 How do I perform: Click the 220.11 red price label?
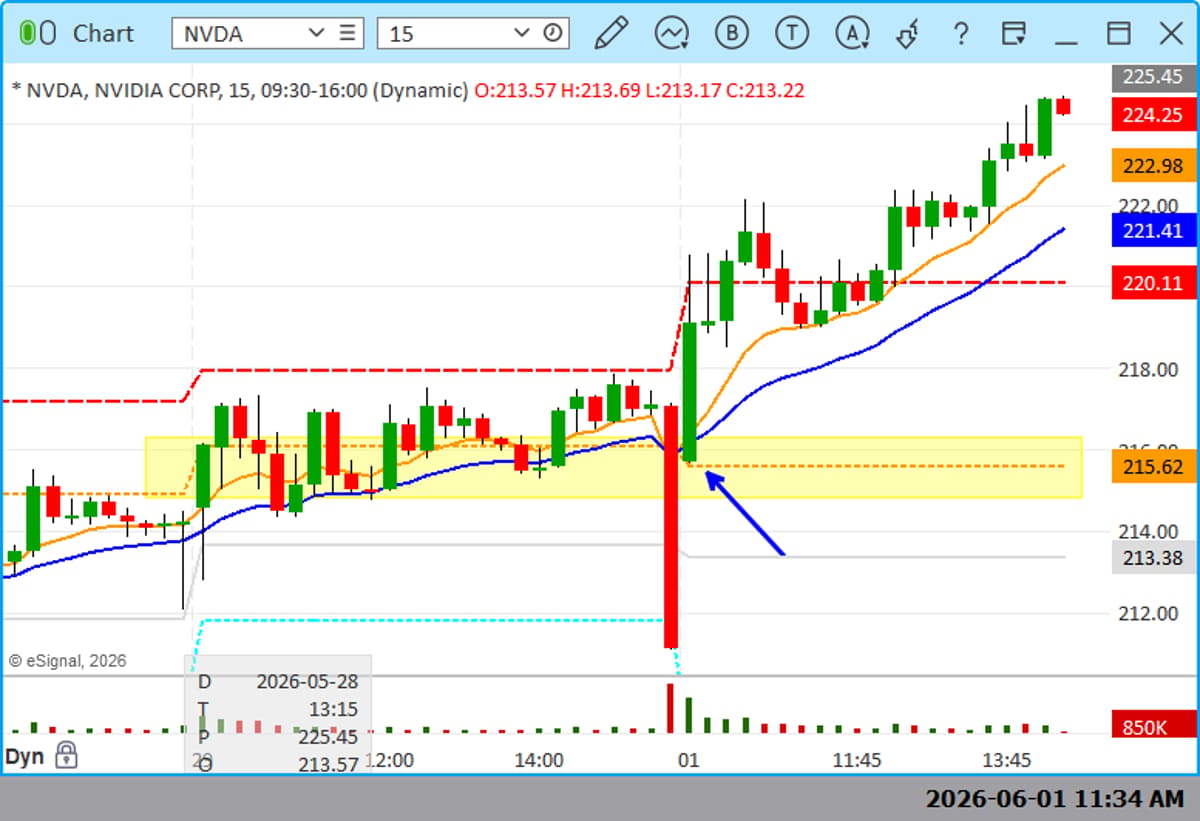pos(1153,283)
